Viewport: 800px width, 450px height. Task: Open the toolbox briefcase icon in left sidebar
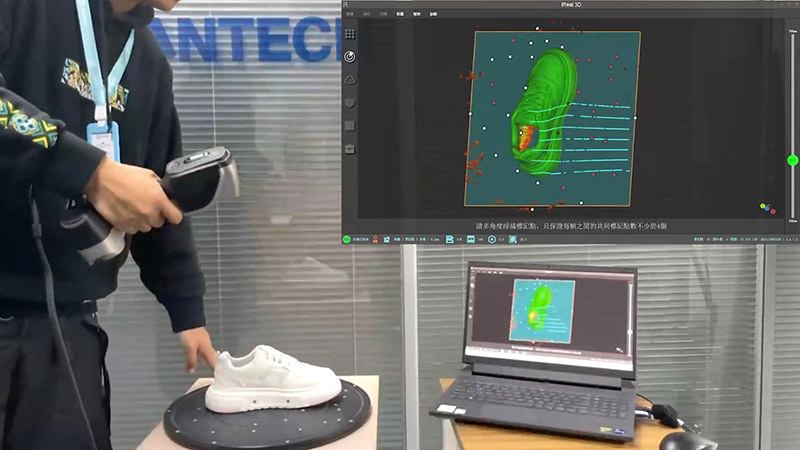click(x=349, y=149)
